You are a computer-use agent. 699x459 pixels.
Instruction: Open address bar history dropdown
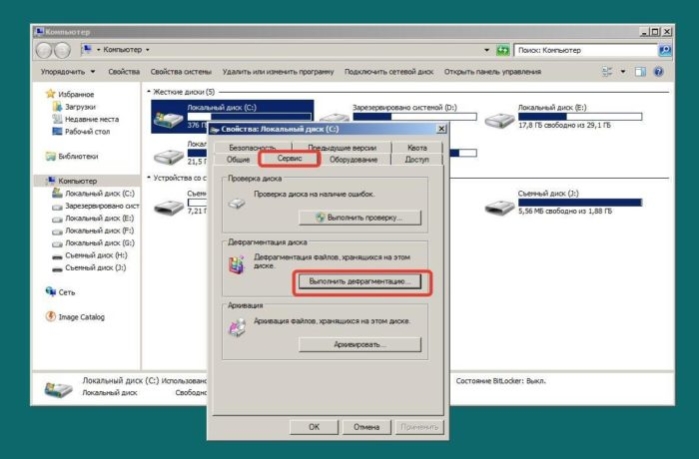click(x=487, y=50)
